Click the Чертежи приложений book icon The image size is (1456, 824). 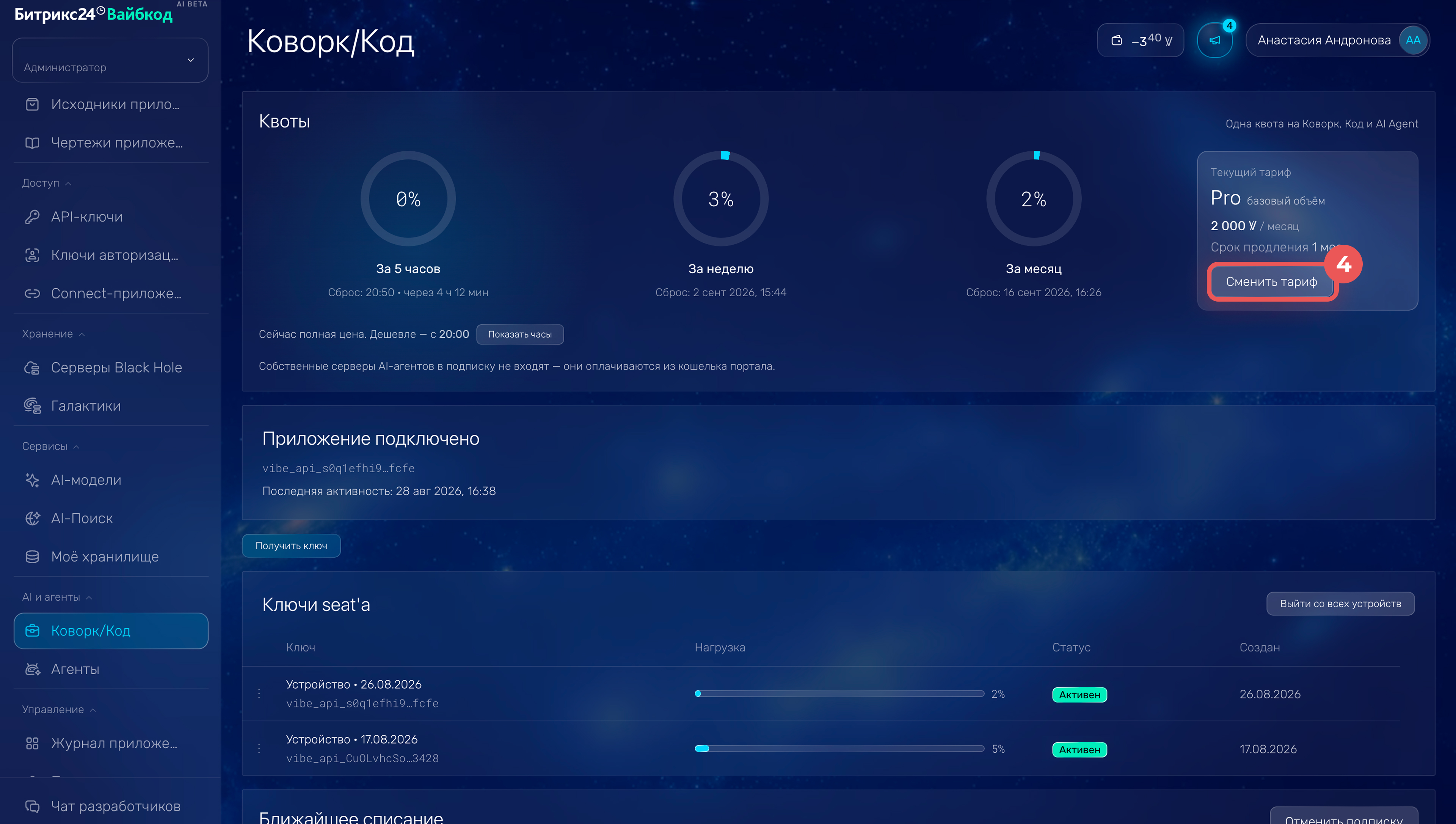(32, 143)
